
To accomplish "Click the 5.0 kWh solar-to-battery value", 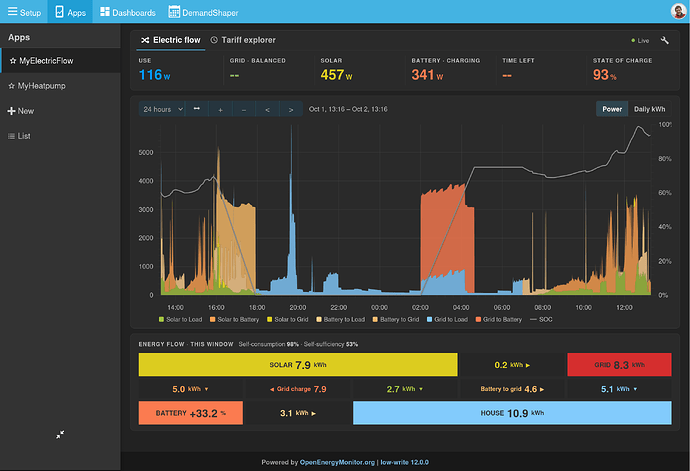I will (190, 389).
